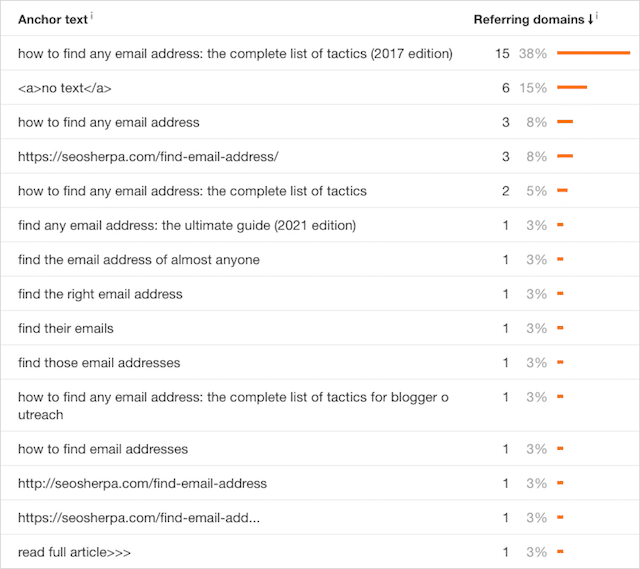Click http://seosherpa.com/find-email-address anchor
Image resolution: width=640 pixels, height=569 pixels.
click(x=142, y=483)
